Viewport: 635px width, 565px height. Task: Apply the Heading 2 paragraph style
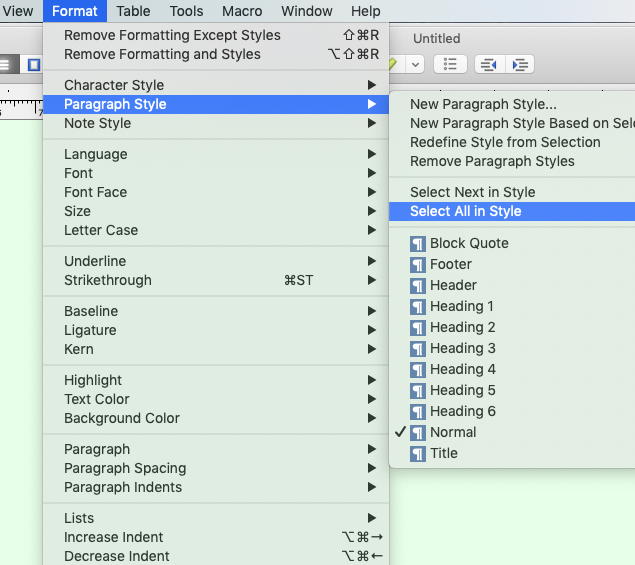click(x=462, y=328)
